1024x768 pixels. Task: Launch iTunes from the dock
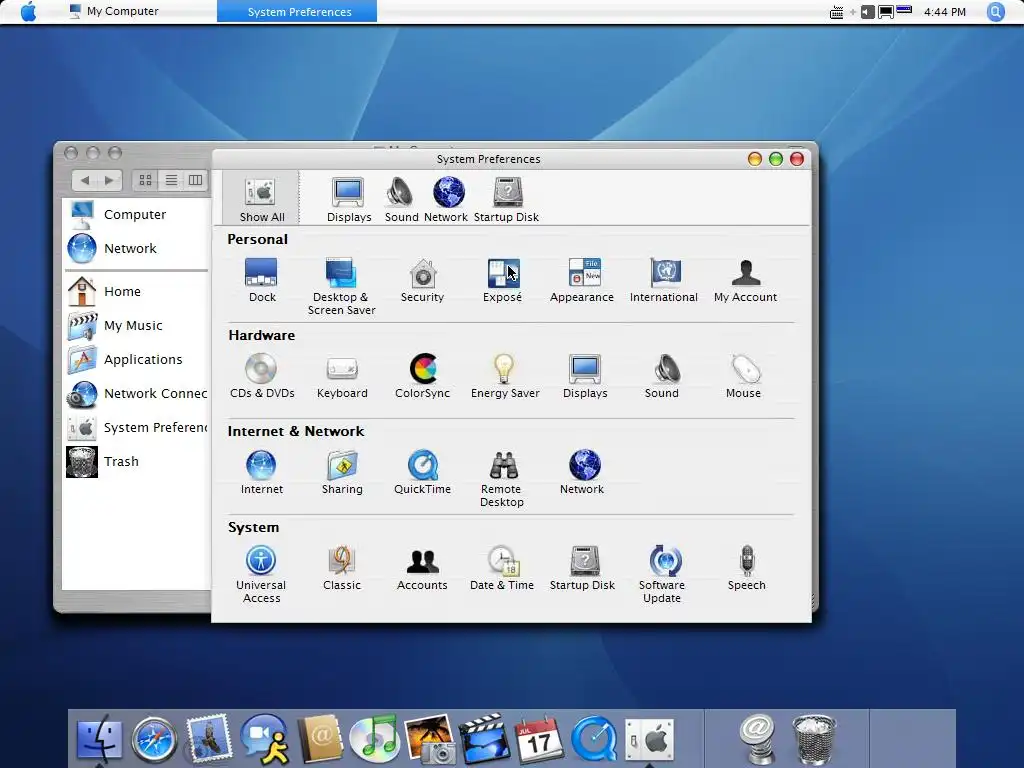coord(374,739)
